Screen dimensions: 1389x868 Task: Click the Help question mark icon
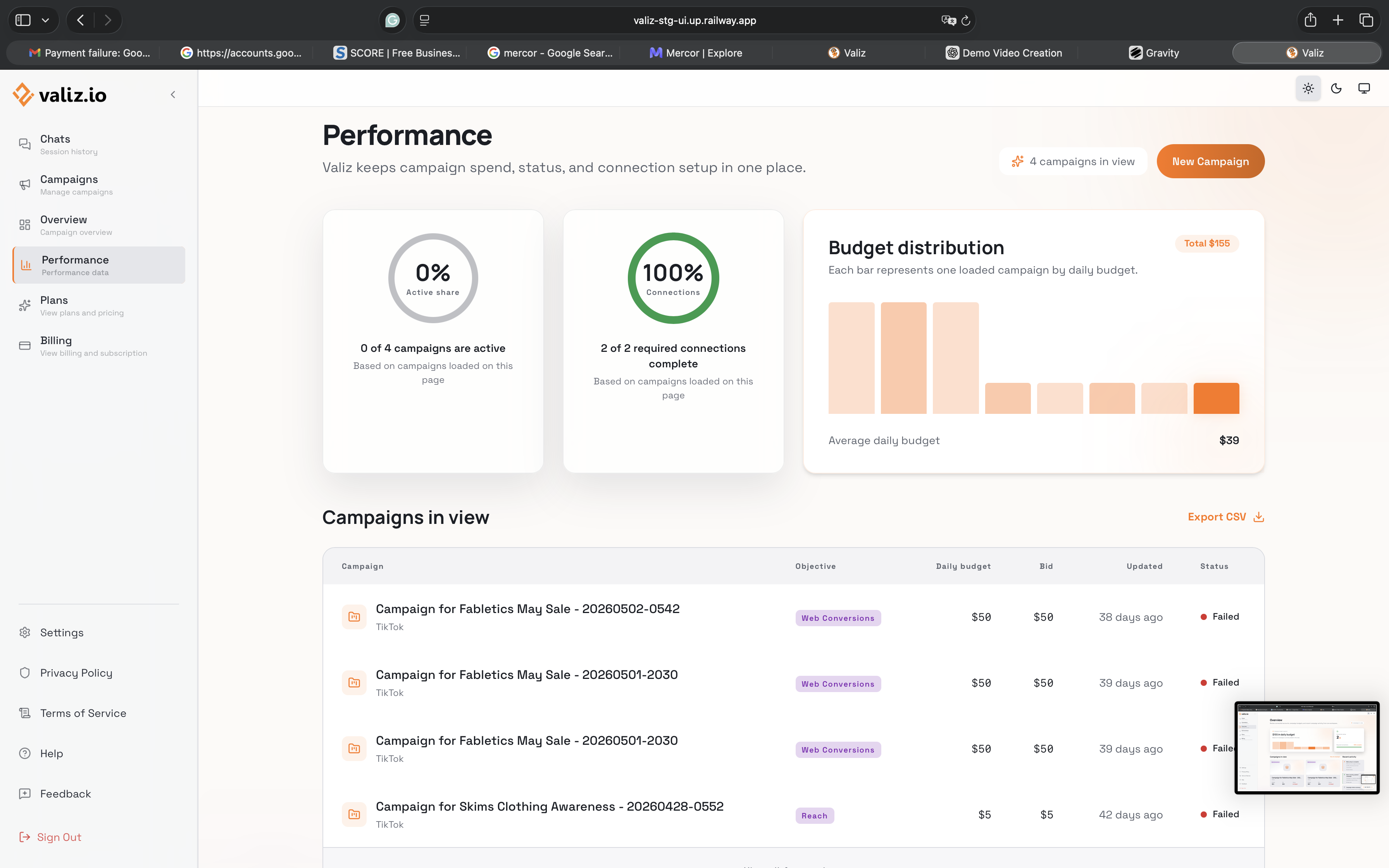pyautogui.click(x=25, y=753)
